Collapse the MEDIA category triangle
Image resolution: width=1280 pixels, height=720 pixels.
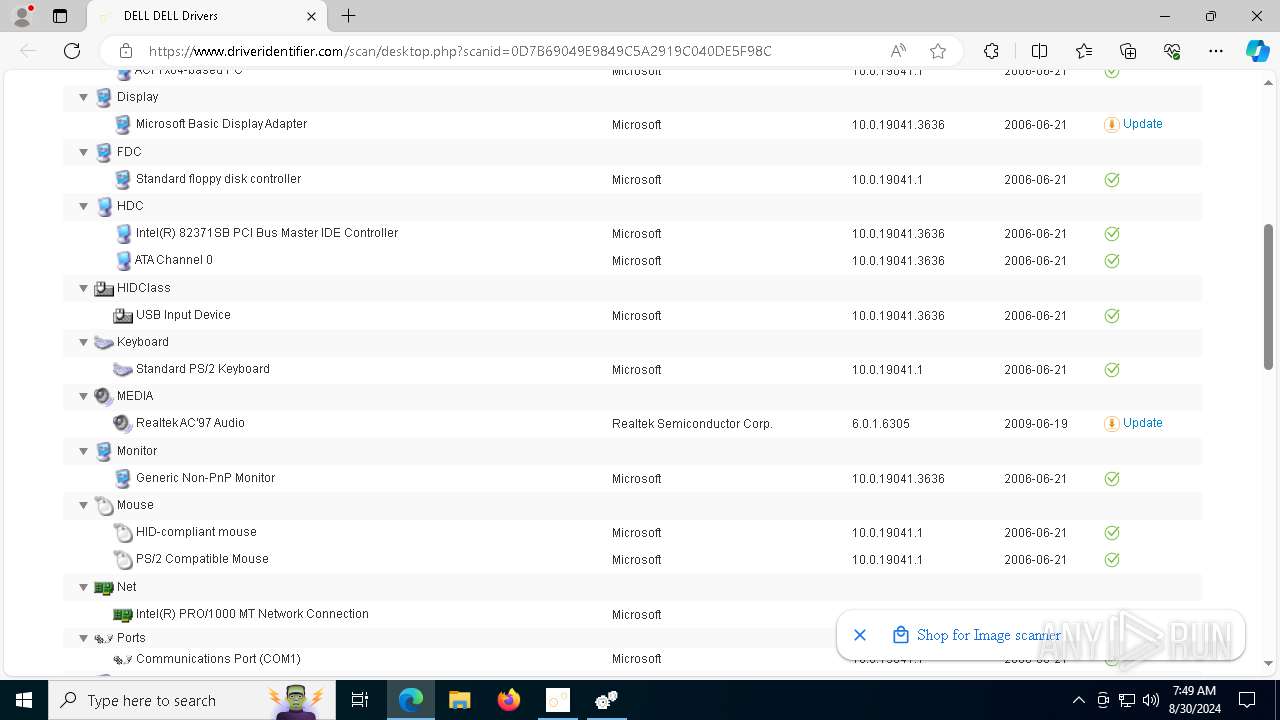[84, 396]
